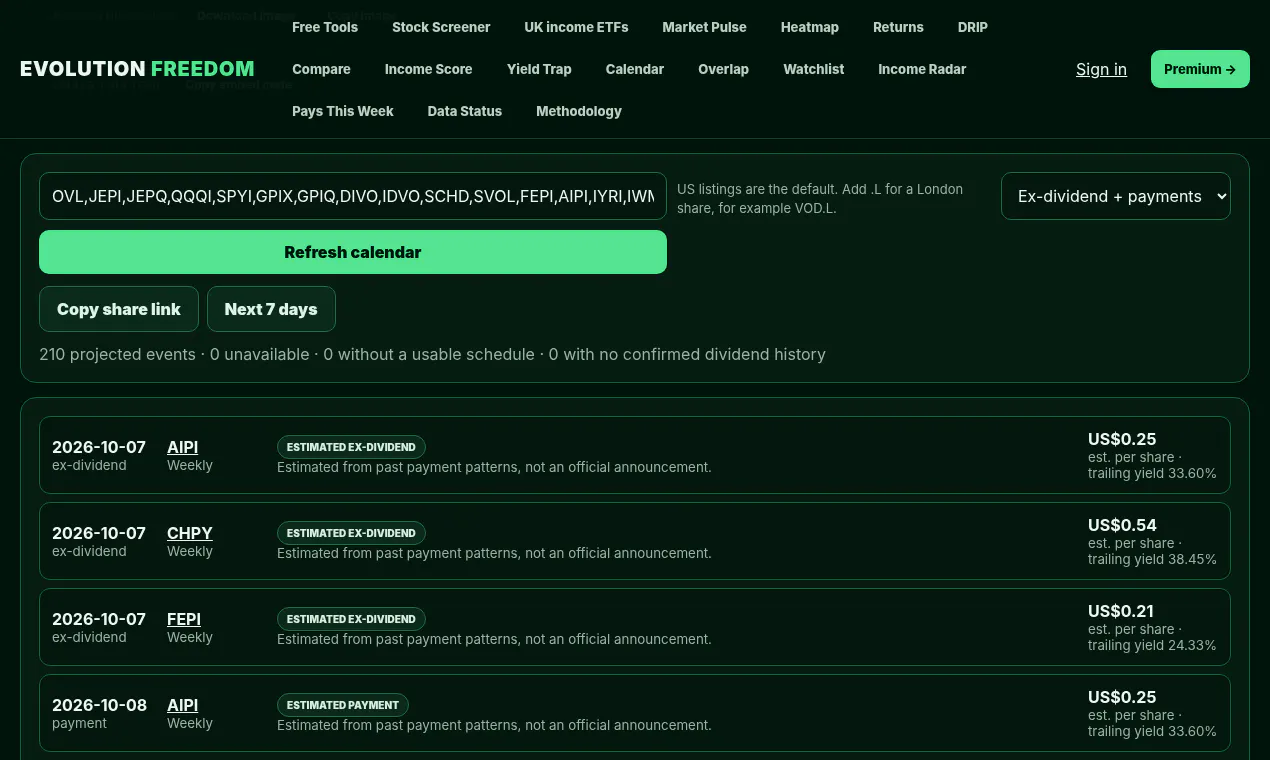Open the UK income ETFs page

click(576, 27)
